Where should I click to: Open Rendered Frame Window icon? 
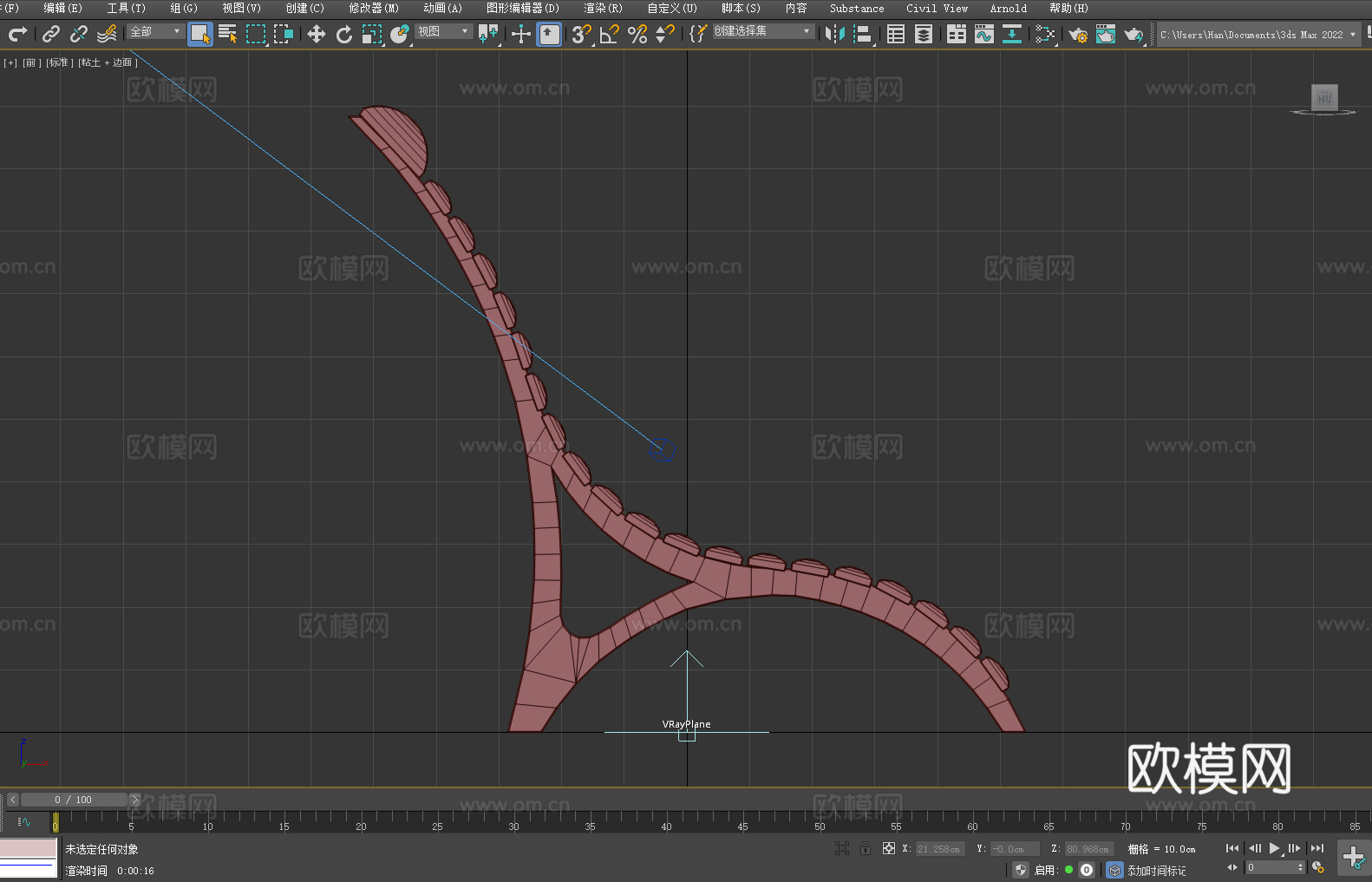pyautogui.click(x=1106, y=34)
